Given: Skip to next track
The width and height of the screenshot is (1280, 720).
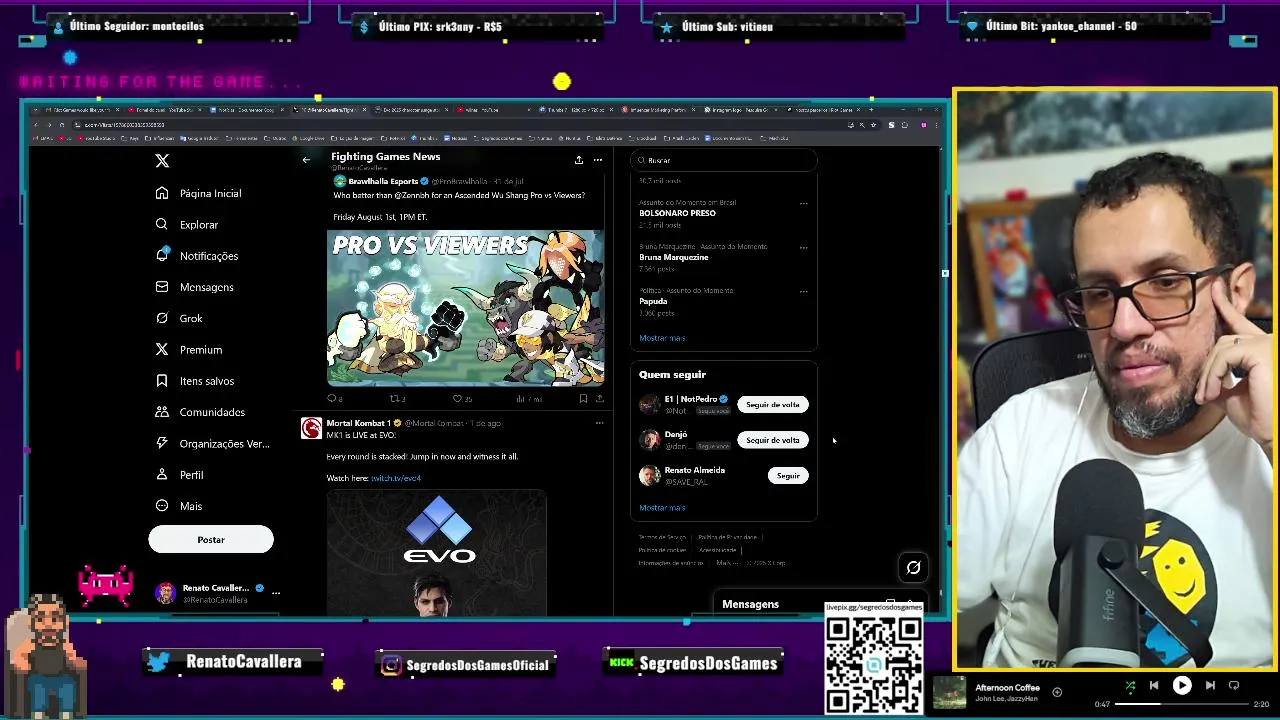Looking at the screenshot, I should tap(1210, 686).
